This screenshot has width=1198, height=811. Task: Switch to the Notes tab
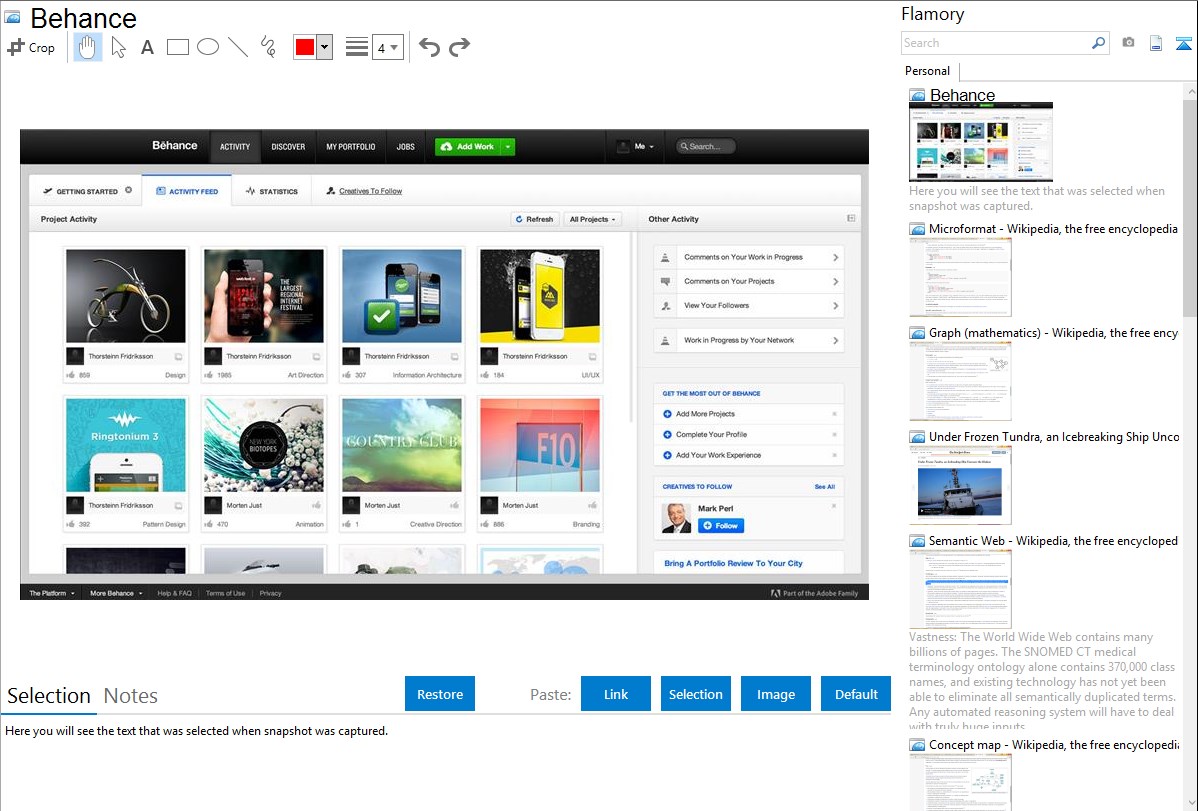pyautogui.click(x=131, y=696)
